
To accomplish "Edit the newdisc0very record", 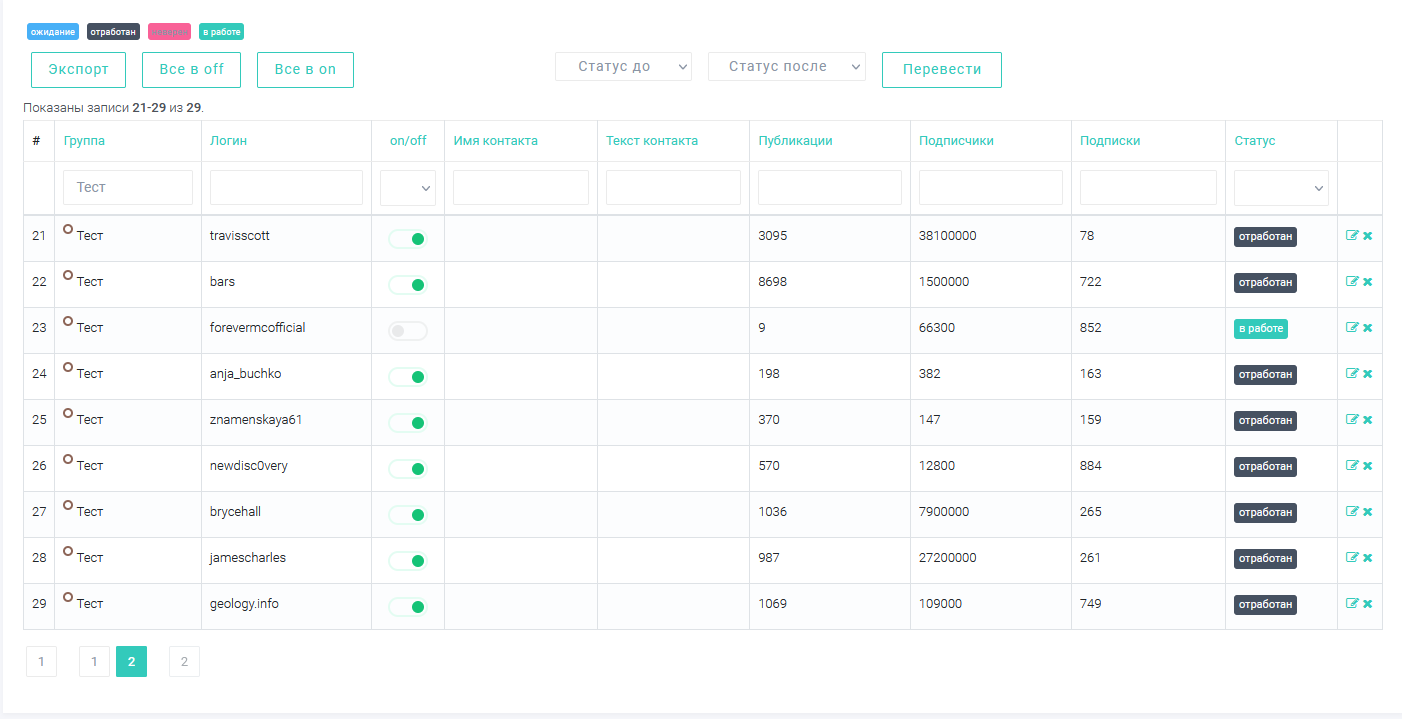I will [x=1352, y=466].
